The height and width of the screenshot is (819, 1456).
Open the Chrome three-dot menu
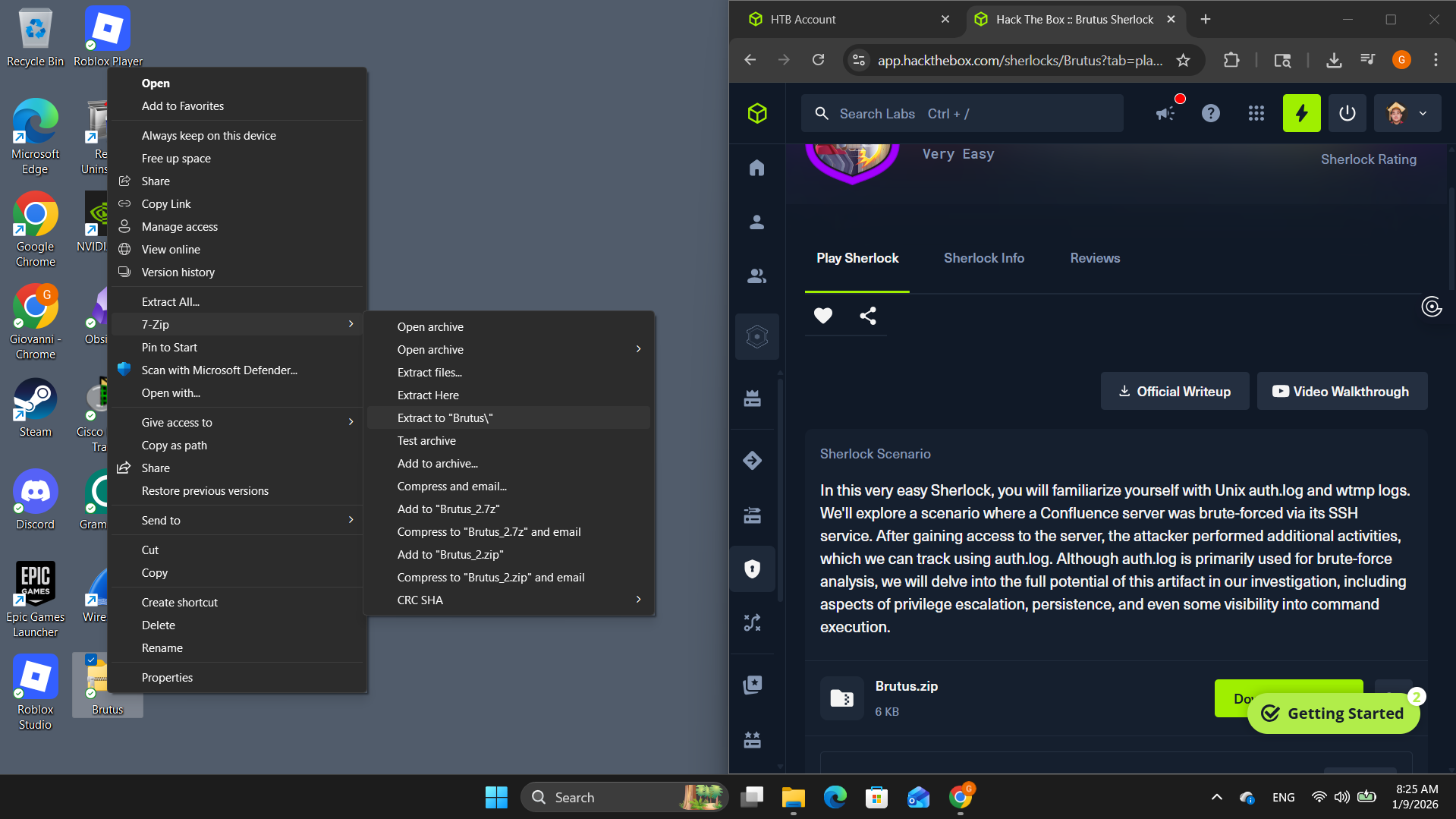pyautogui.click(x=1436, y=60)
